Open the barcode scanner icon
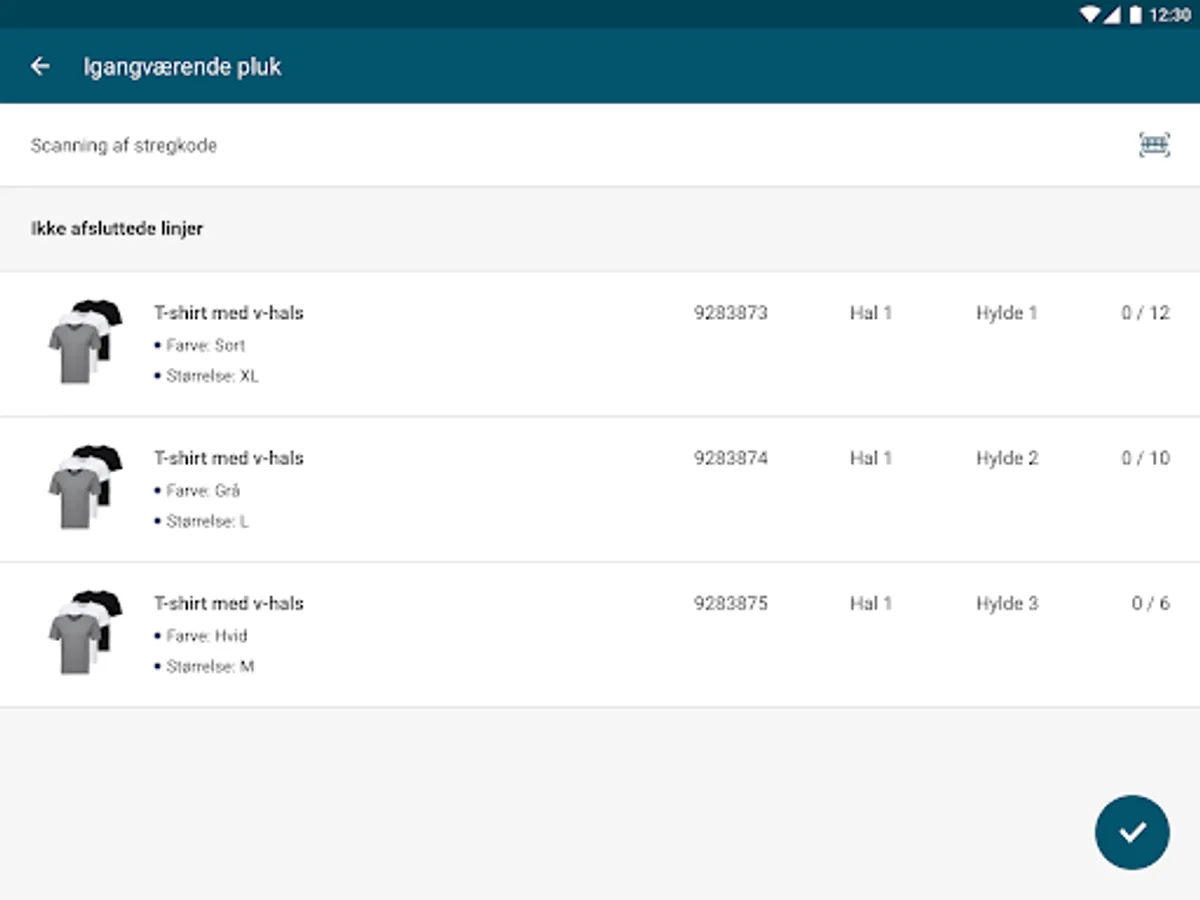 [1154, 146]
